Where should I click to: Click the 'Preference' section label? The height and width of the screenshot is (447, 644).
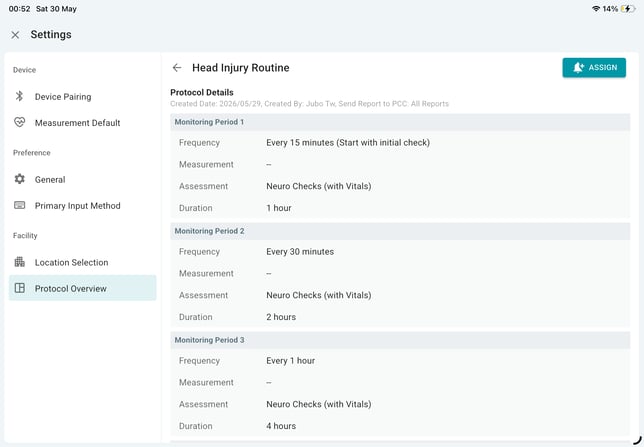pyautogui.click(x=32, y=153)
